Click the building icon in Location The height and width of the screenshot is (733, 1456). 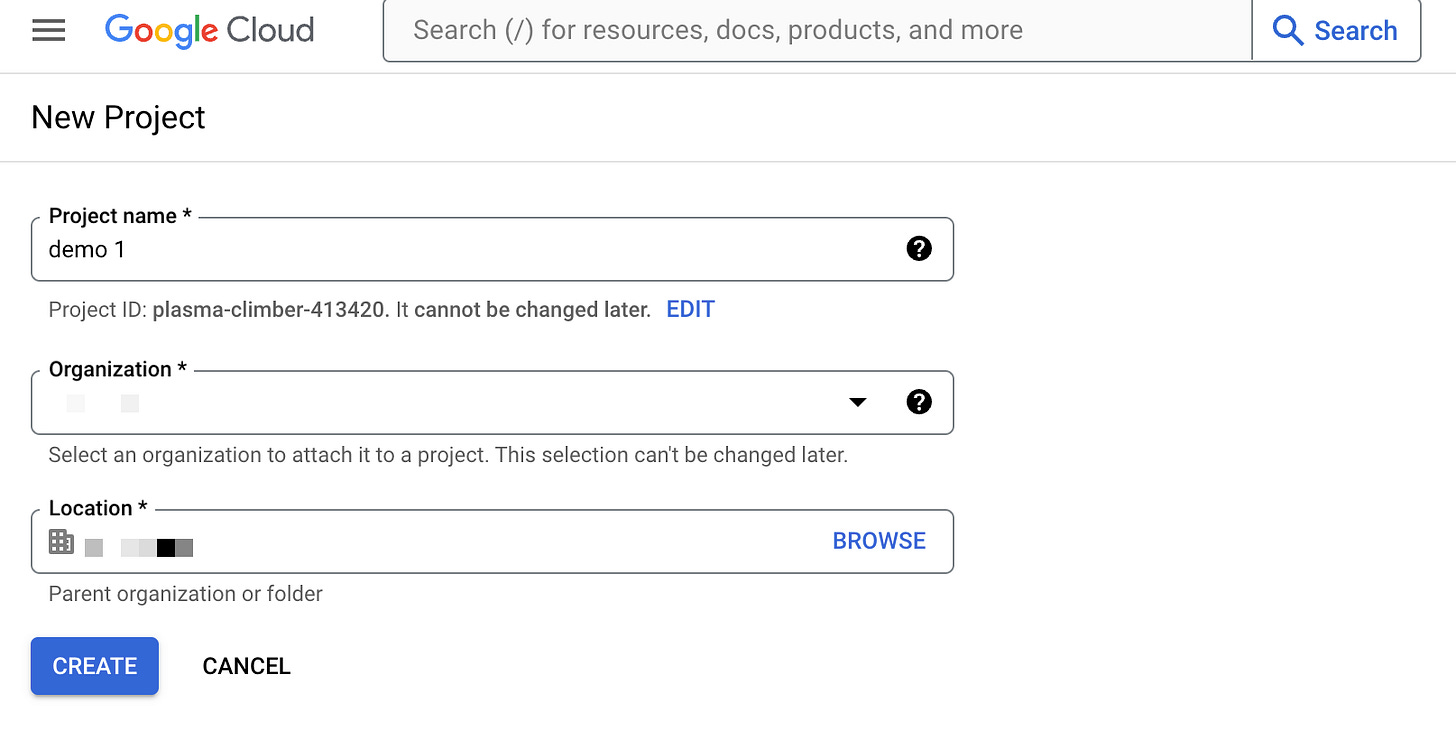pyautogui.click(x=61, y=542)
